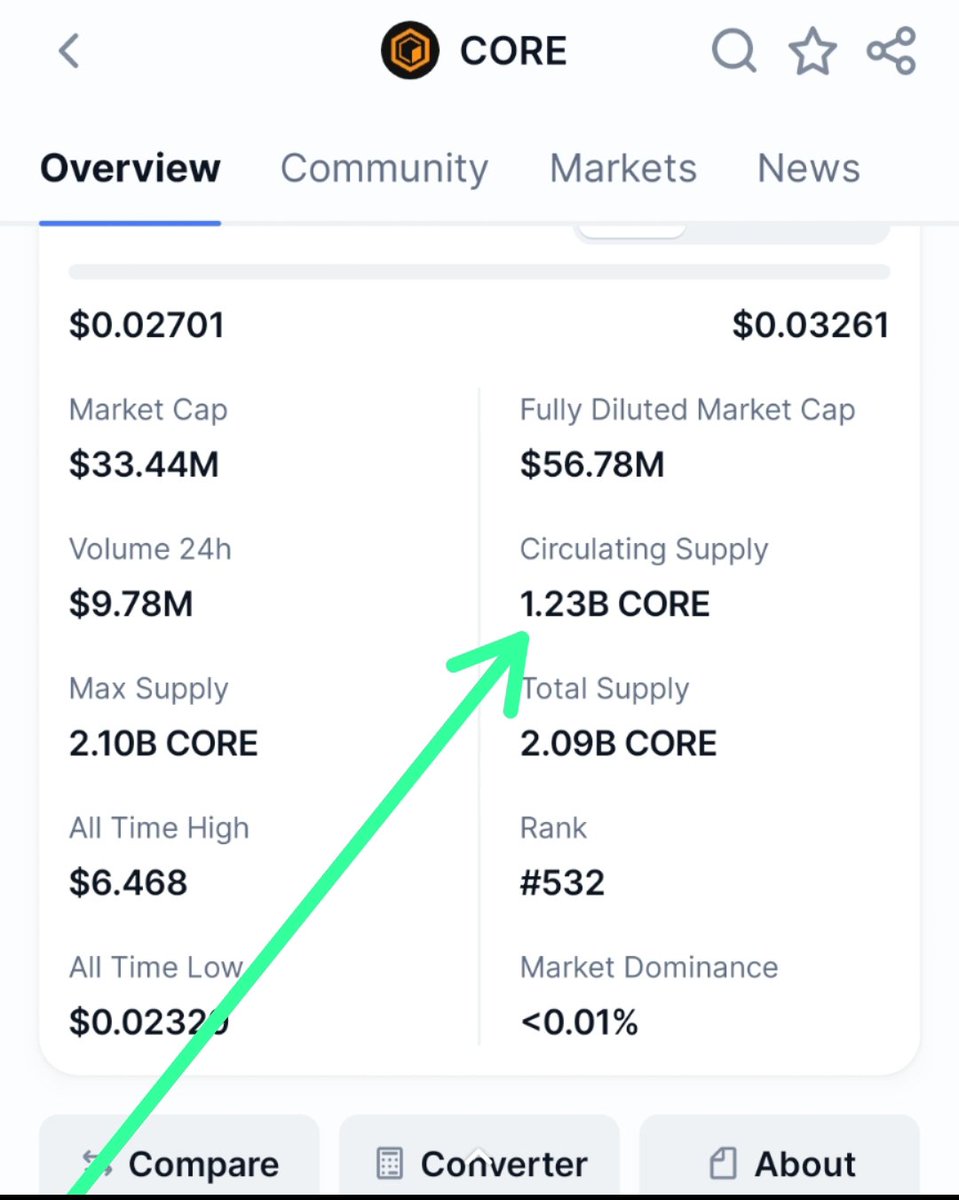959x1200 pixels.
Task: Tap Total Supply value 2.09B CORE
Action: (x=619, y=743)
